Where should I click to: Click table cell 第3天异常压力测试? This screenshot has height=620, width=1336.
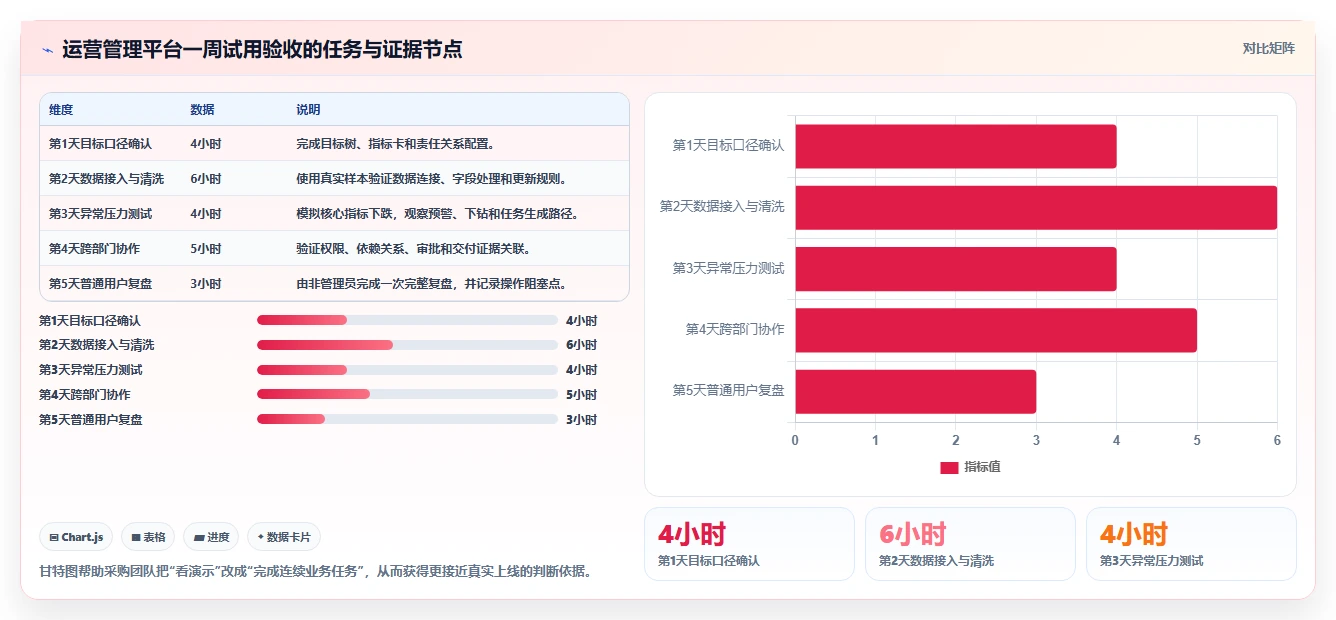(100, 214)
